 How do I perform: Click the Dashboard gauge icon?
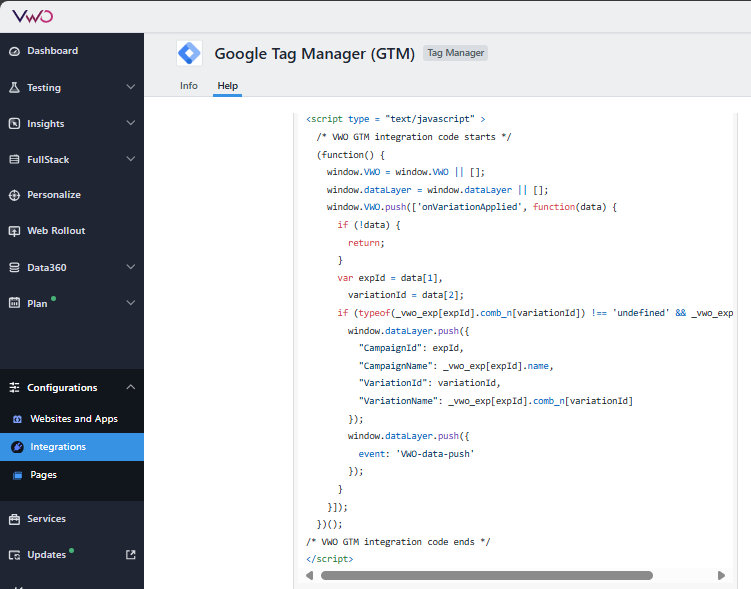click(x=14, y=51)
